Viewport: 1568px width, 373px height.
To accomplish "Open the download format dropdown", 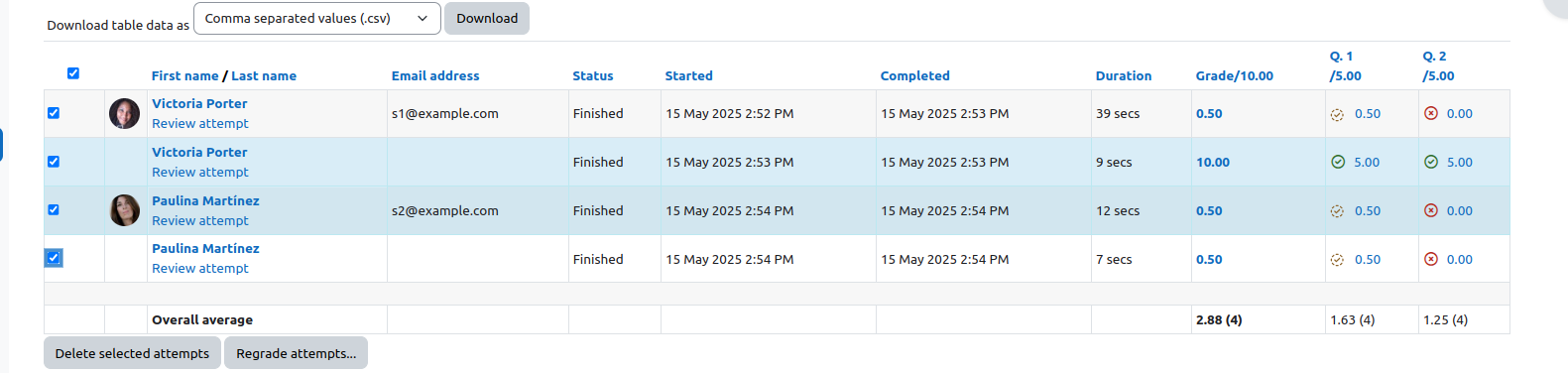I will coord(317,18).
